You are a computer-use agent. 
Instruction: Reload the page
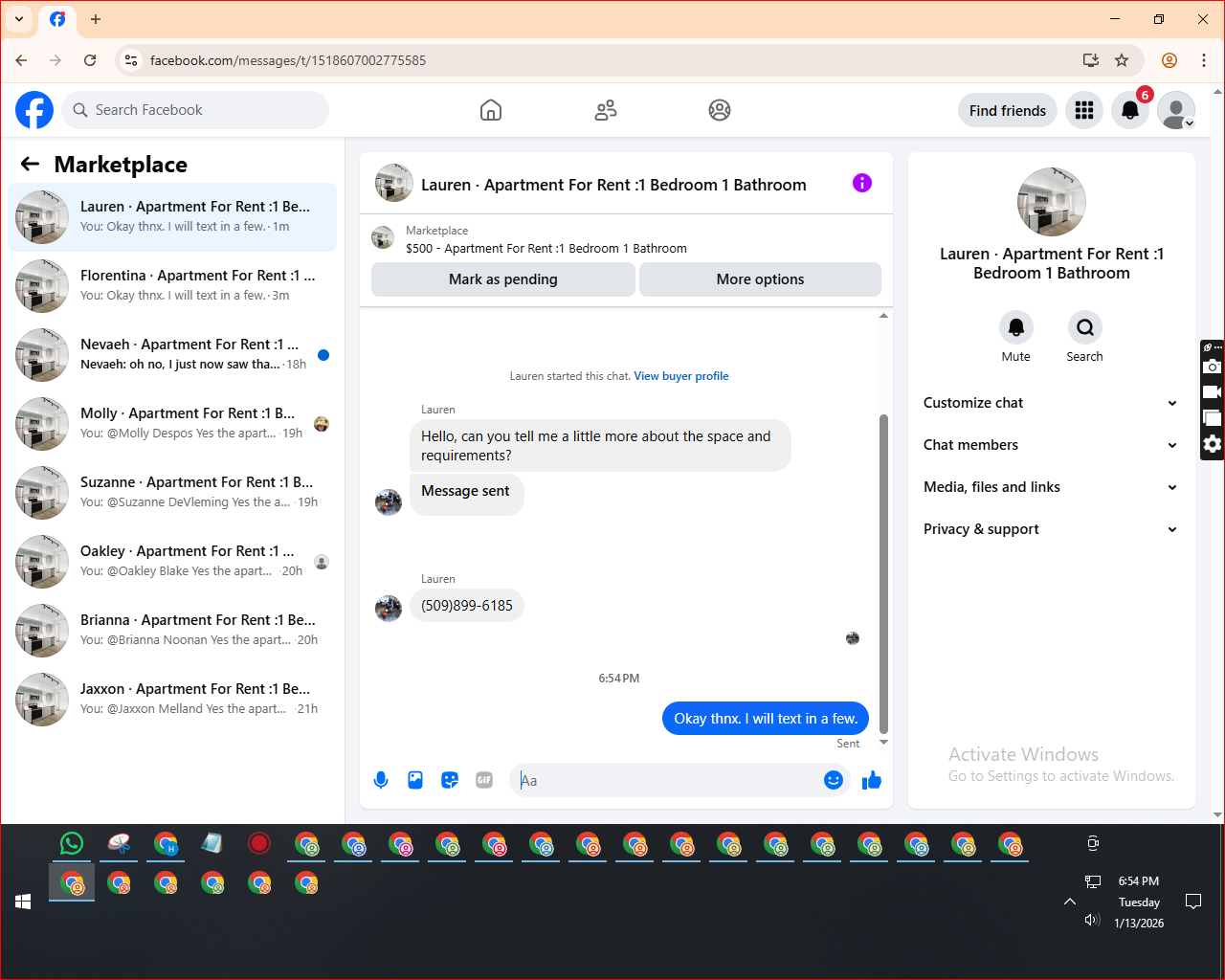(90, 60)
